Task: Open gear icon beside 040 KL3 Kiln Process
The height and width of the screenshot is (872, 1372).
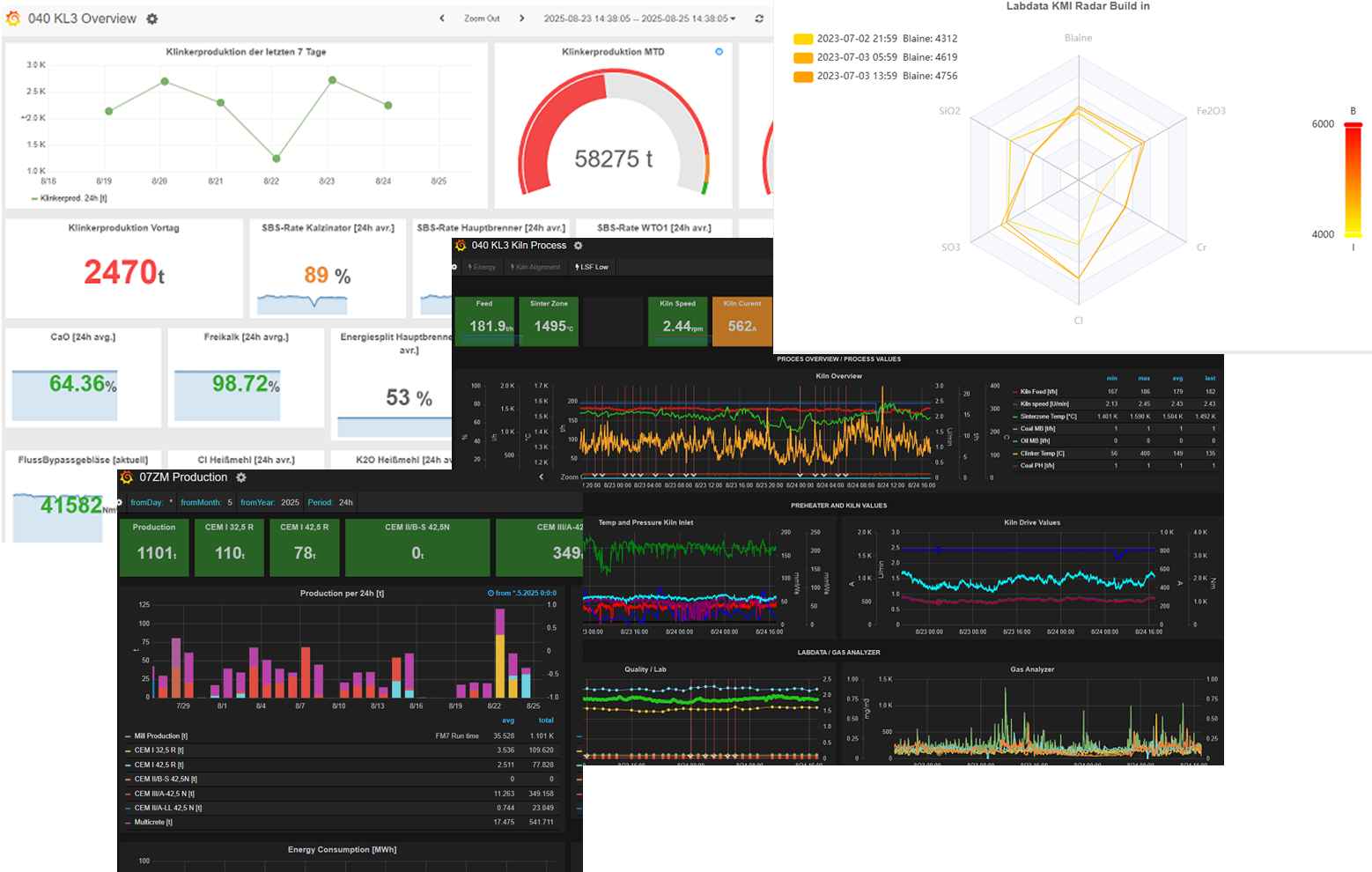Action: pos(579,246)
